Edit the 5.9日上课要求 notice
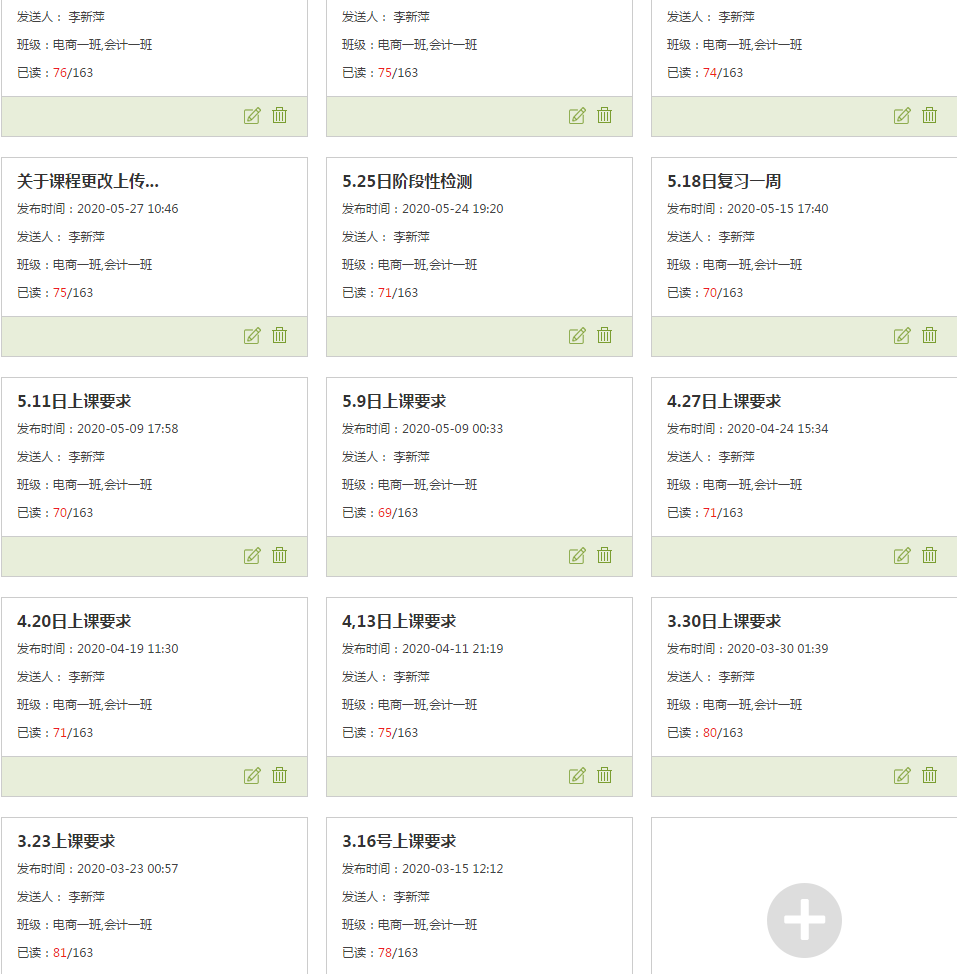Viewport: 957px width, 974px height. coord(577,556)
